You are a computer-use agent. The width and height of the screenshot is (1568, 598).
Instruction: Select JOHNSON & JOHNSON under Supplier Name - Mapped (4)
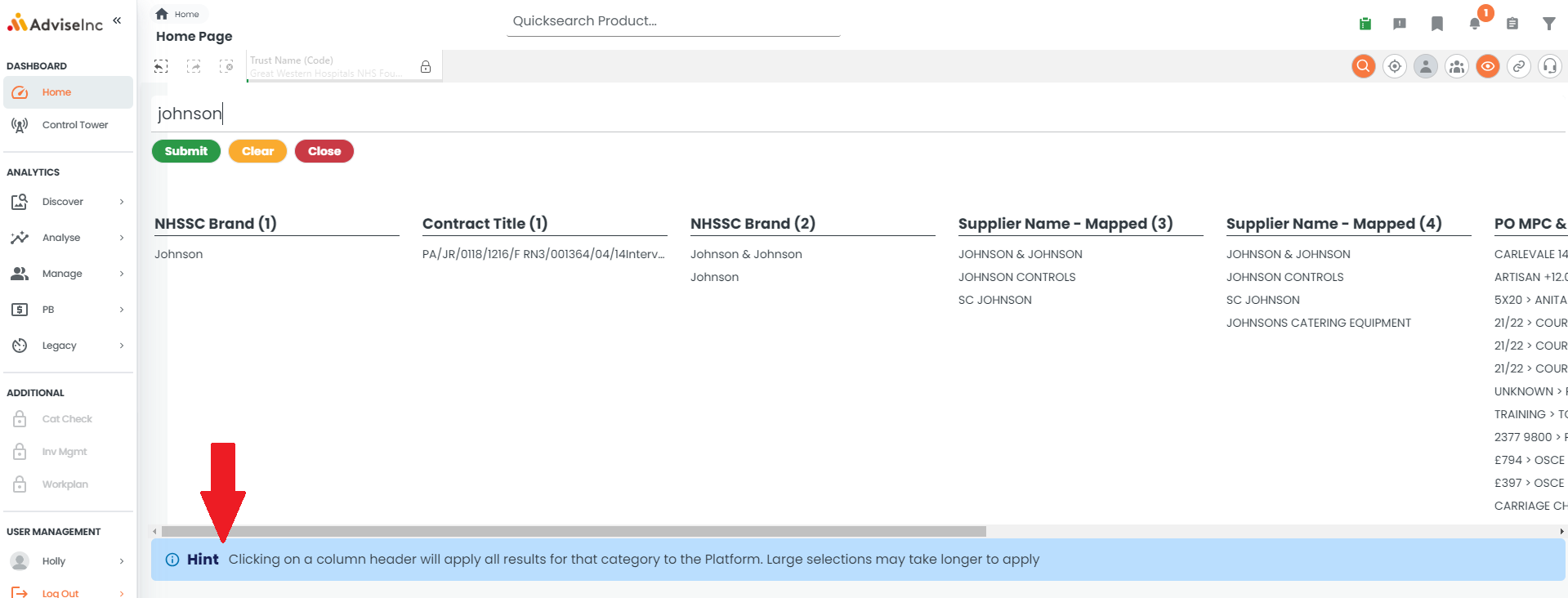pos(1289,254)
